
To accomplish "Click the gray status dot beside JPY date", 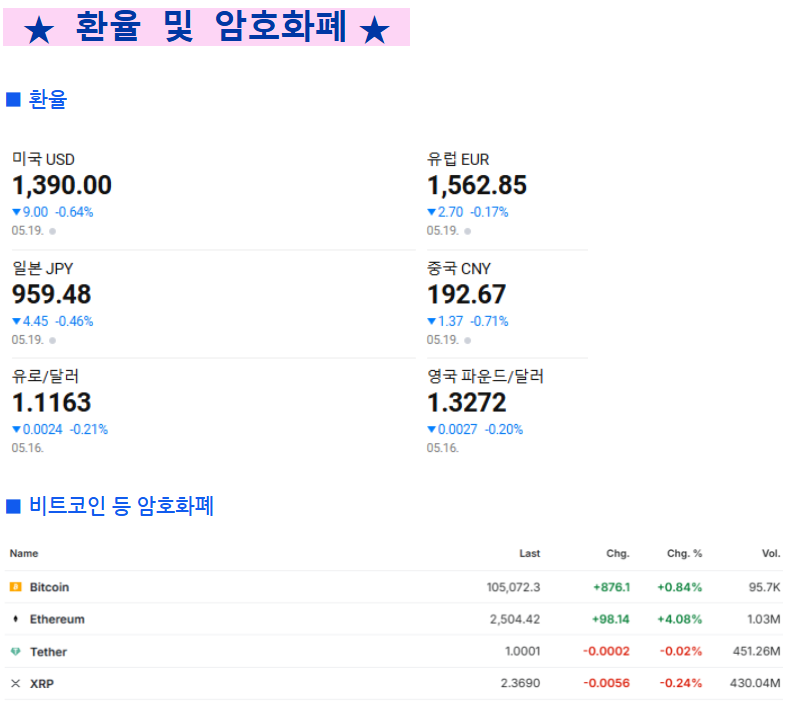I will pyautogui.click(x=53, y=340).
